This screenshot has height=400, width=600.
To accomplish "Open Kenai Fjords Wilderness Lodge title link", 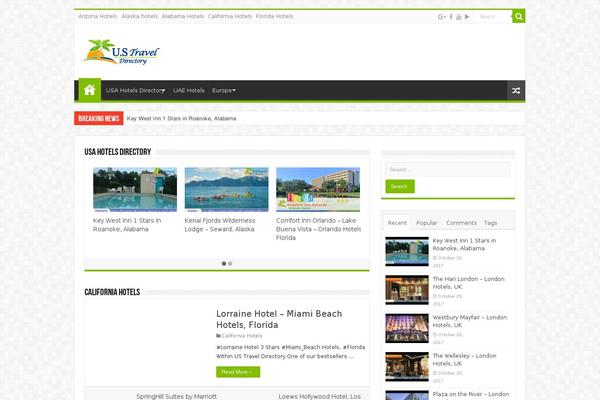I will point(220,225).
